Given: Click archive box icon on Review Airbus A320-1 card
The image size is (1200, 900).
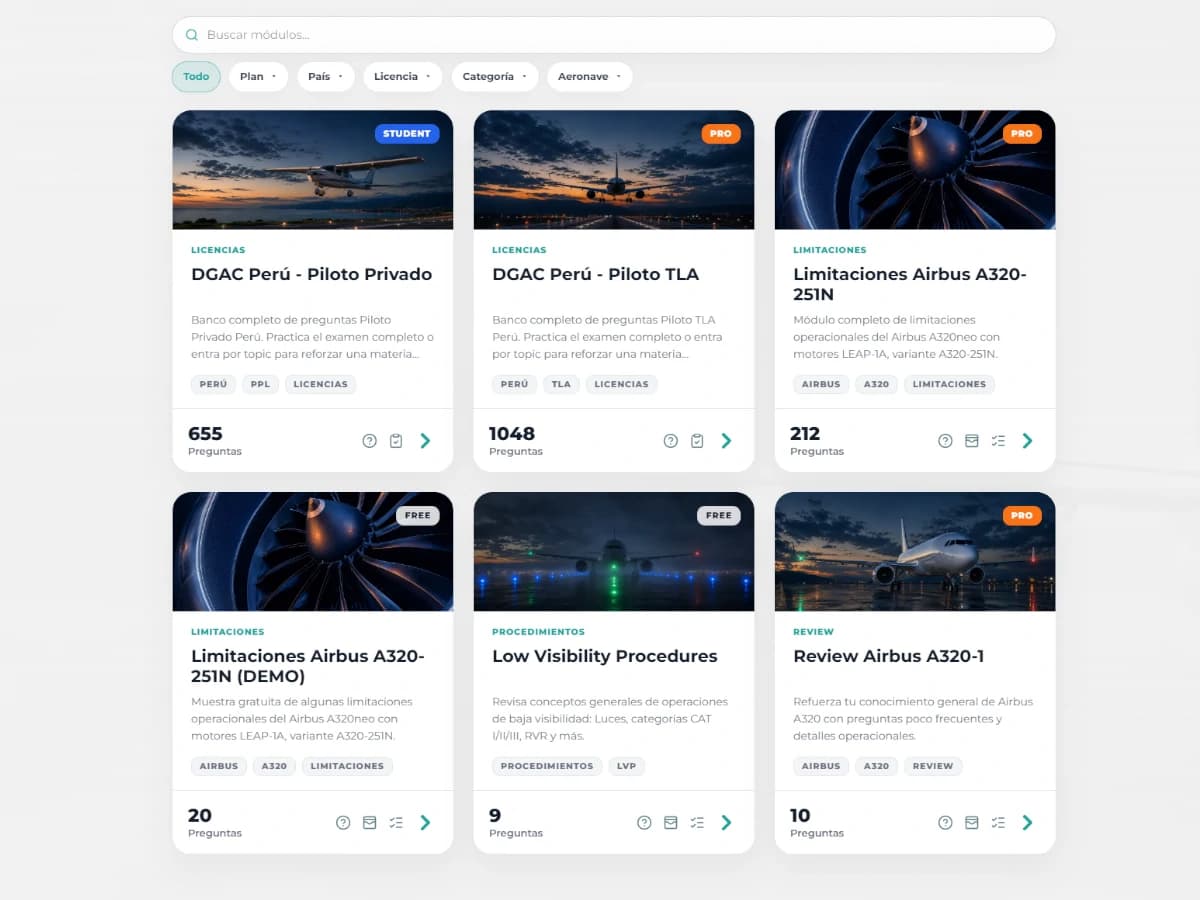Looking at the screenshot, I should pos(971,823).
